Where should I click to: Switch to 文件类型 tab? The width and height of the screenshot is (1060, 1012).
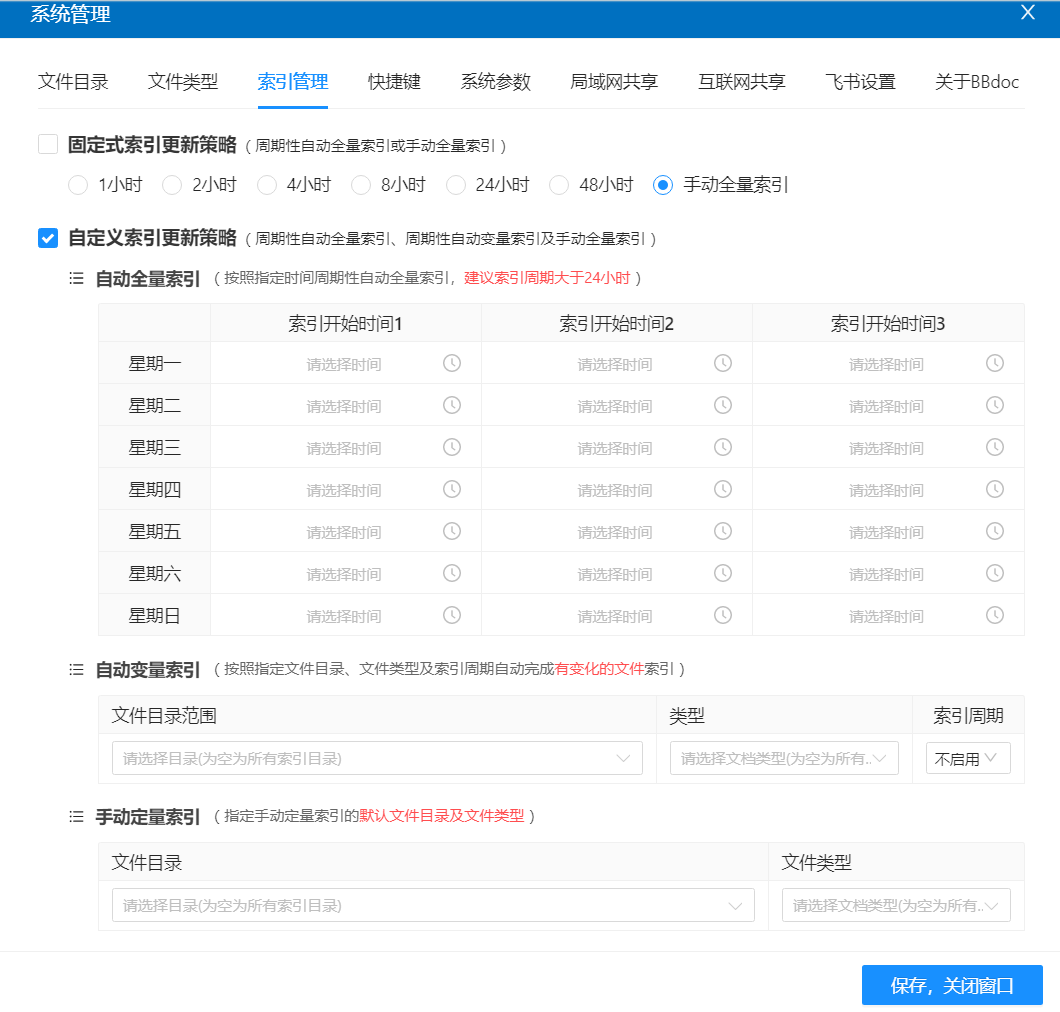(183, 82)
